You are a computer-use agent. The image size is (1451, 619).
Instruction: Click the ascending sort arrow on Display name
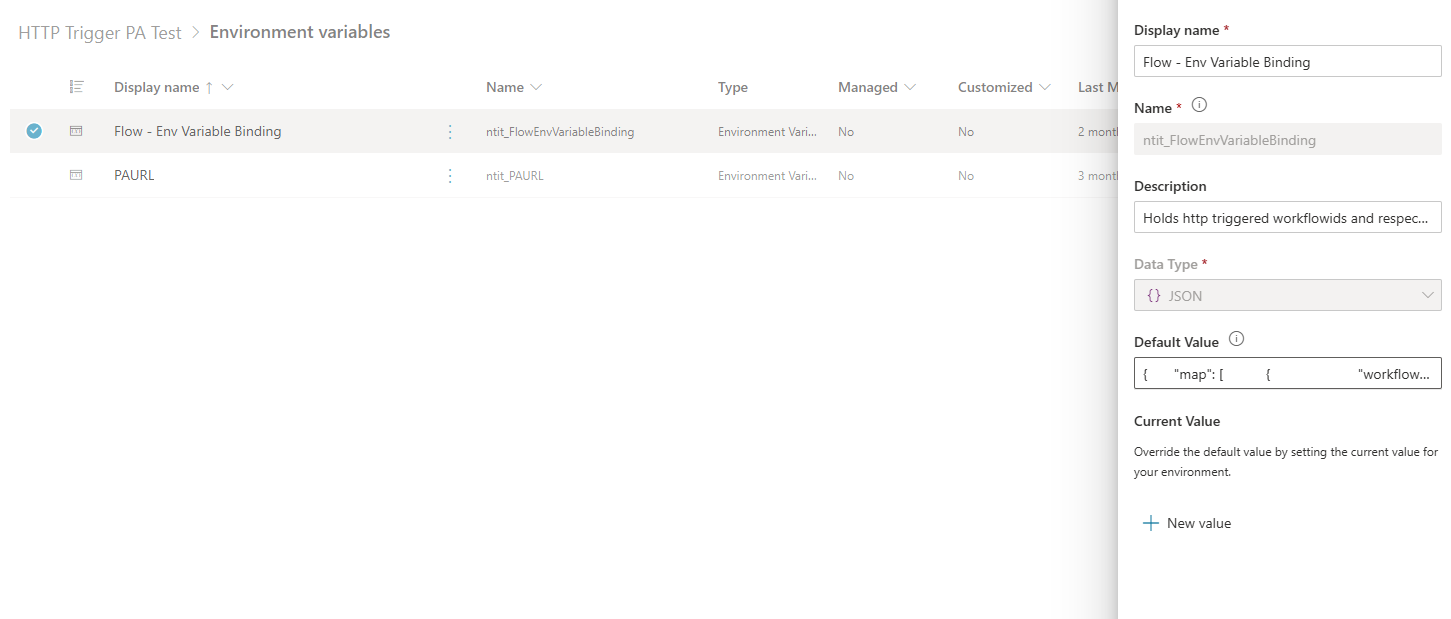pyautogui.click(x=208, y=87)
